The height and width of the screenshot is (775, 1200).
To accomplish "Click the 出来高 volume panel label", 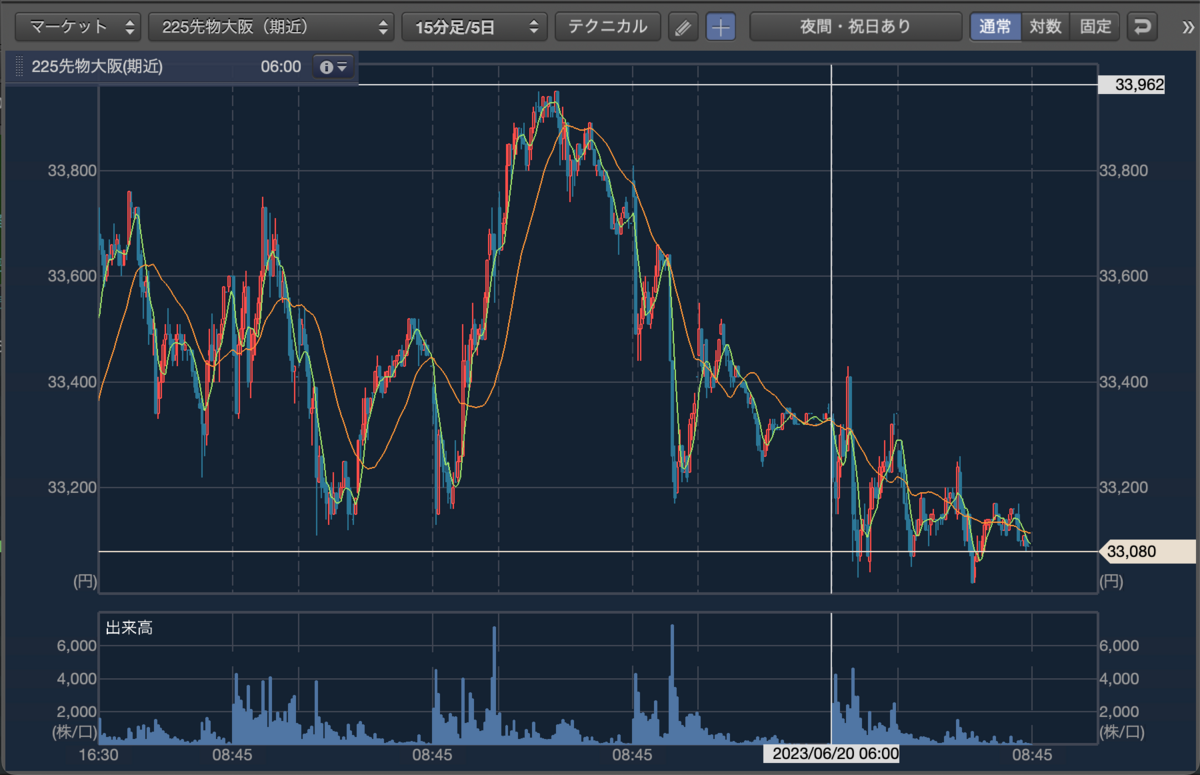I will [129, 628].
